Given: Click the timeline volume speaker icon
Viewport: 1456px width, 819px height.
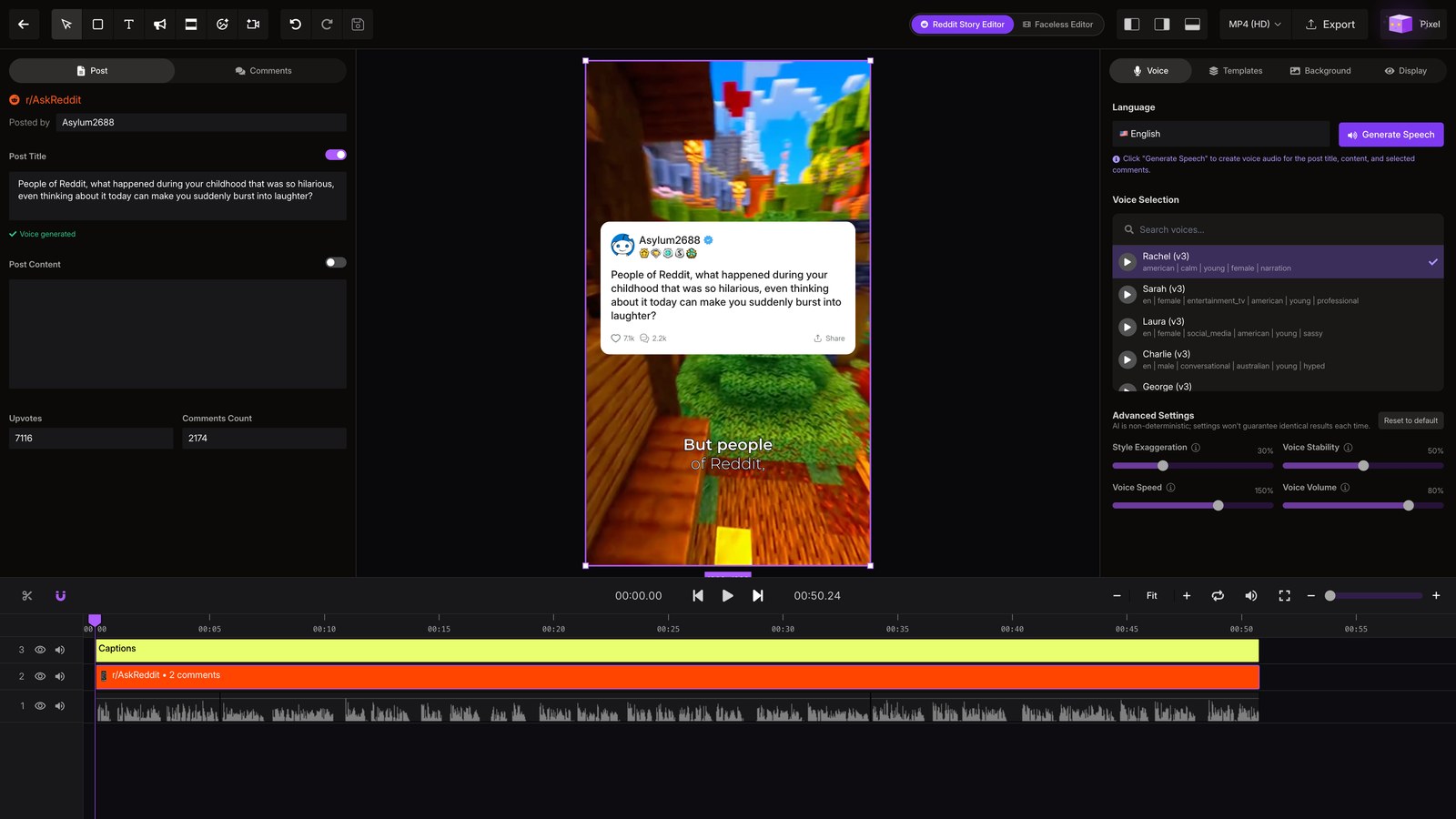Looking at the screenshot, I should 1251,596.
